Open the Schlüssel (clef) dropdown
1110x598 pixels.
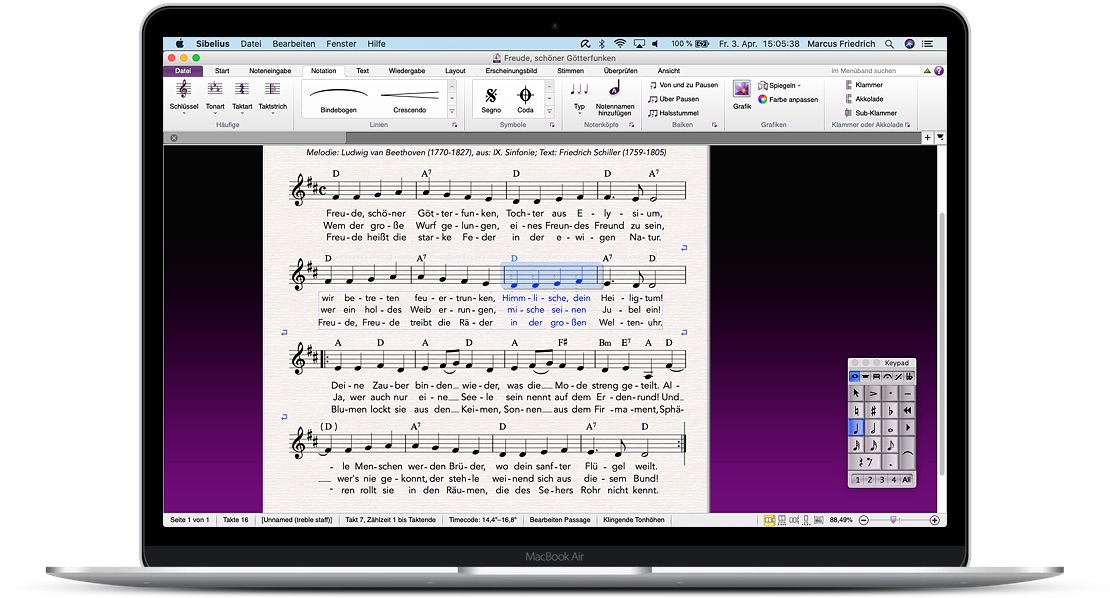pos(183,96)
